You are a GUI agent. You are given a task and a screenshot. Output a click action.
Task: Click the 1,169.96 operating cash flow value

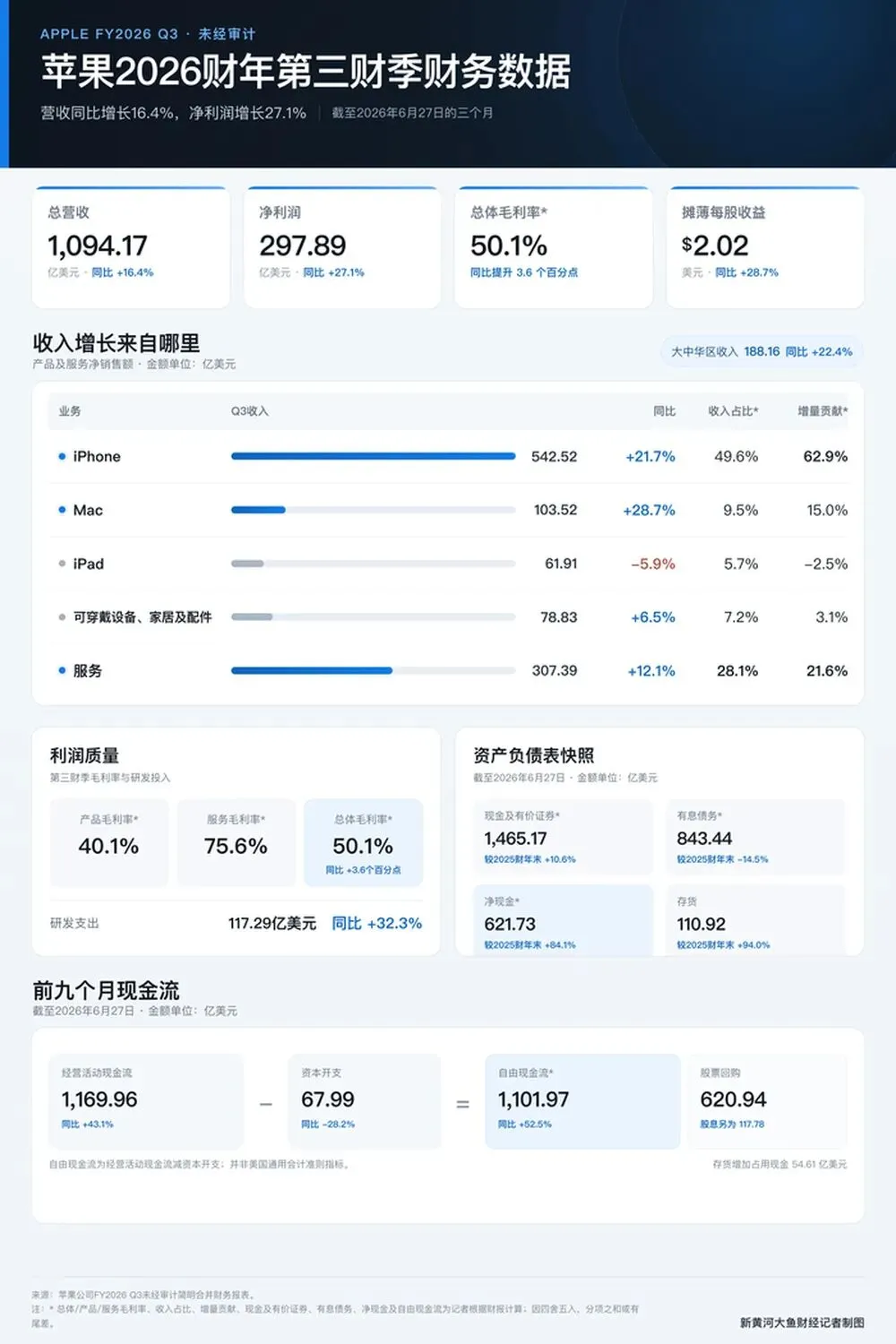[x=99, y=1099]
